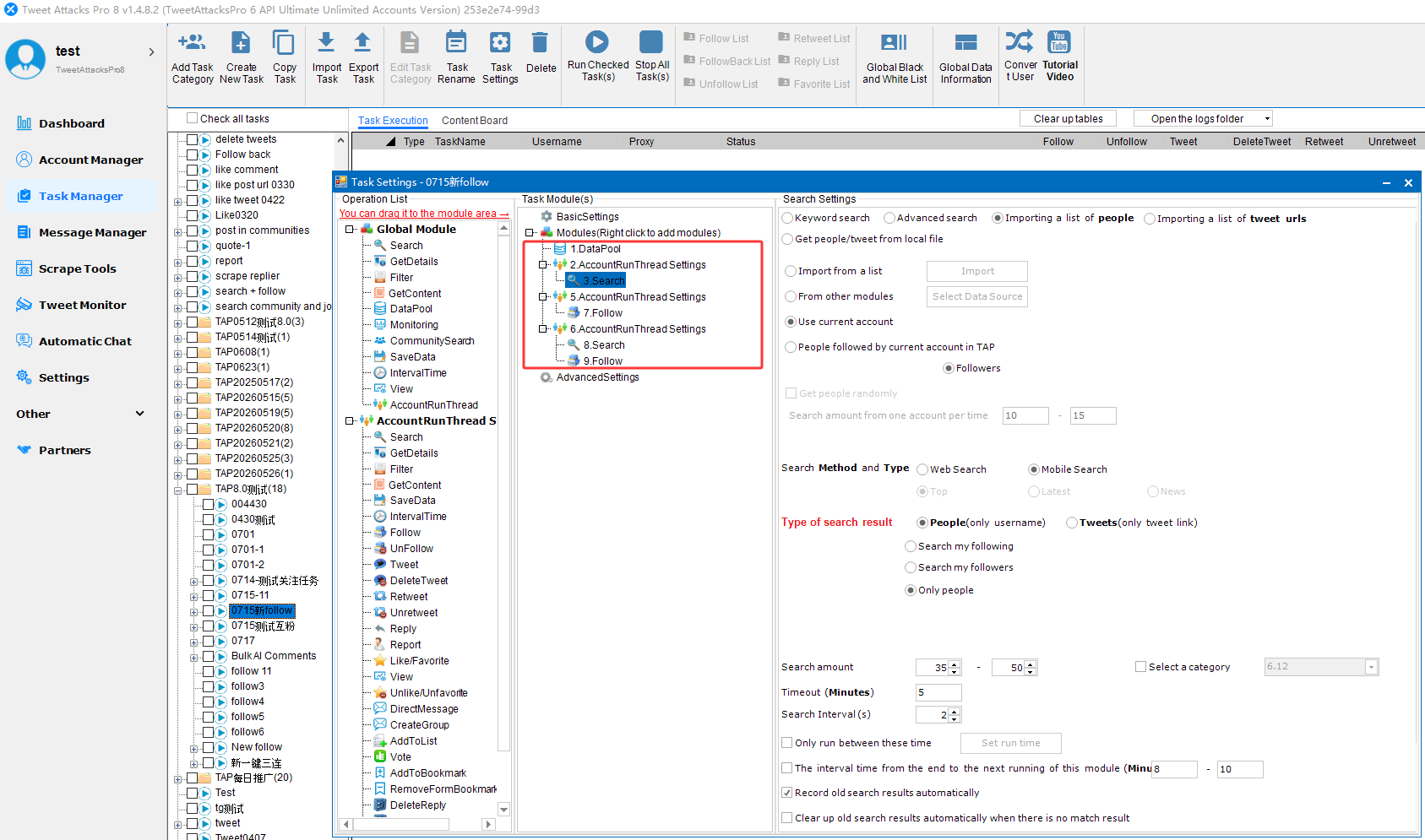Image resolution: width=1425 pixels, height=840 pixels.
Task: Open the Tutorial Video icon
Action: click(1059, 41)
